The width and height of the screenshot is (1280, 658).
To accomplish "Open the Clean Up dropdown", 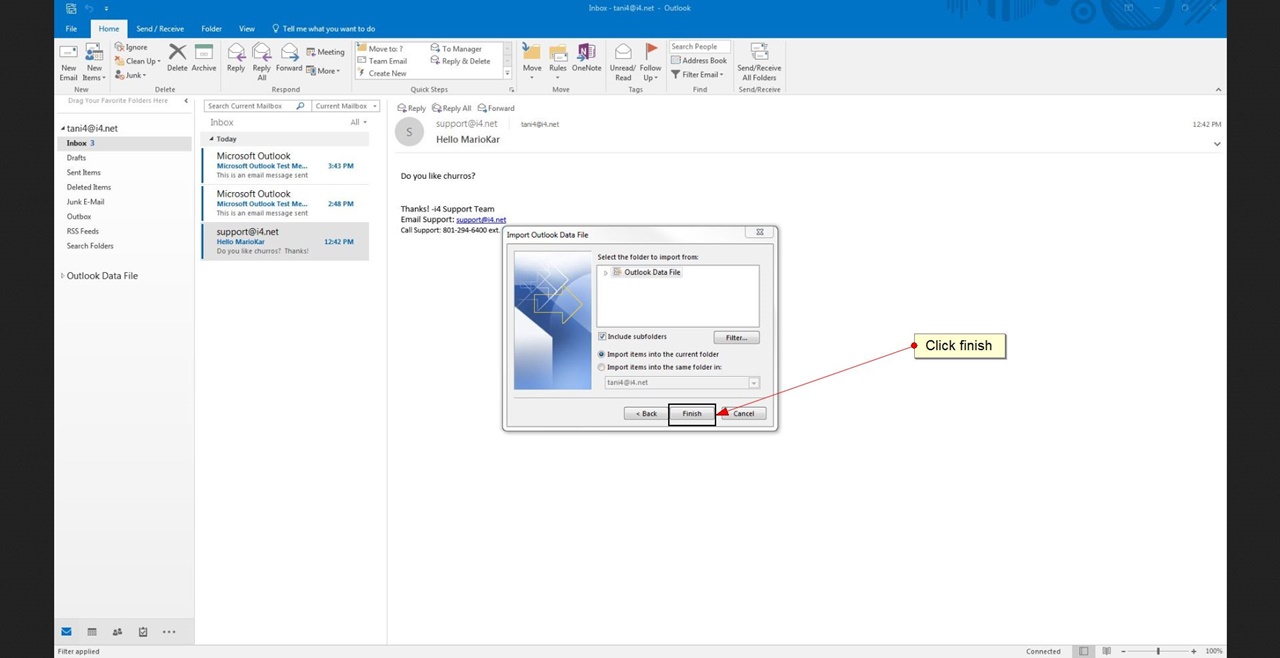I will 137,61.
